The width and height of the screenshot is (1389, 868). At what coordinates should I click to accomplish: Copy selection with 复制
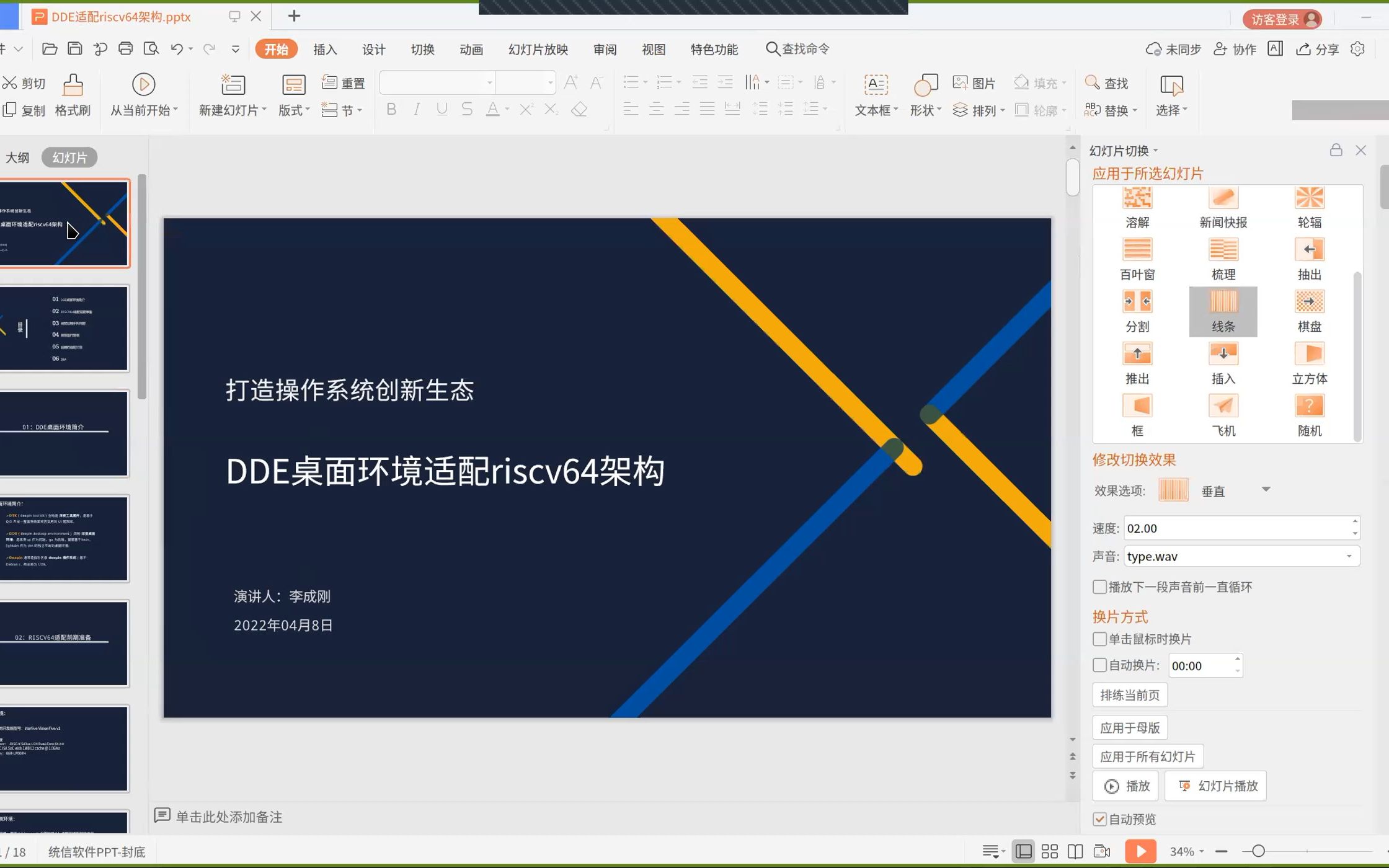pyautogui.click(x=24, y=110)
